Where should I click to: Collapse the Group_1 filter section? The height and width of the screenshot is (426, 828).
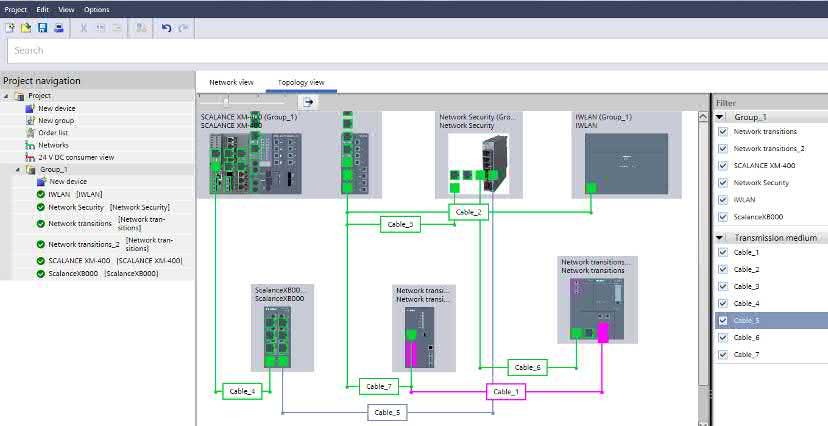[720, 117]
